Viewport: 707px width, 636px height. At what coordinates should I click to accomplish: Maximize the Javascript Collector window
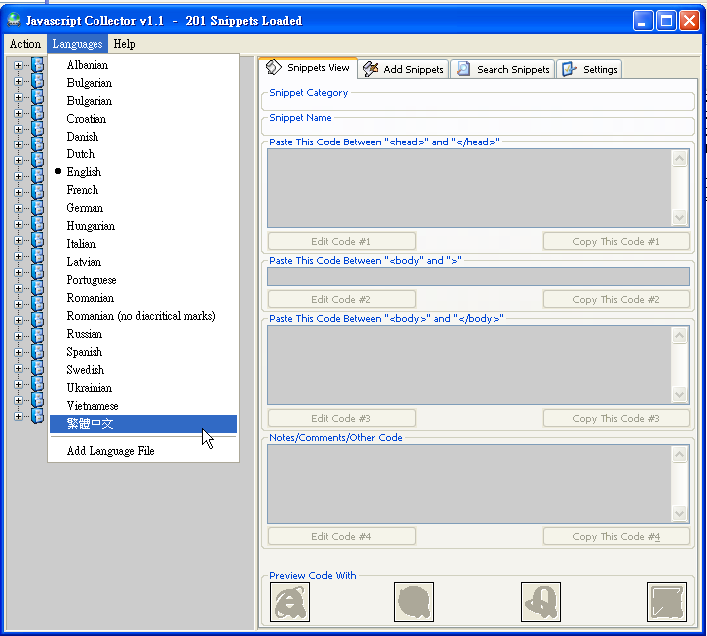666,20
